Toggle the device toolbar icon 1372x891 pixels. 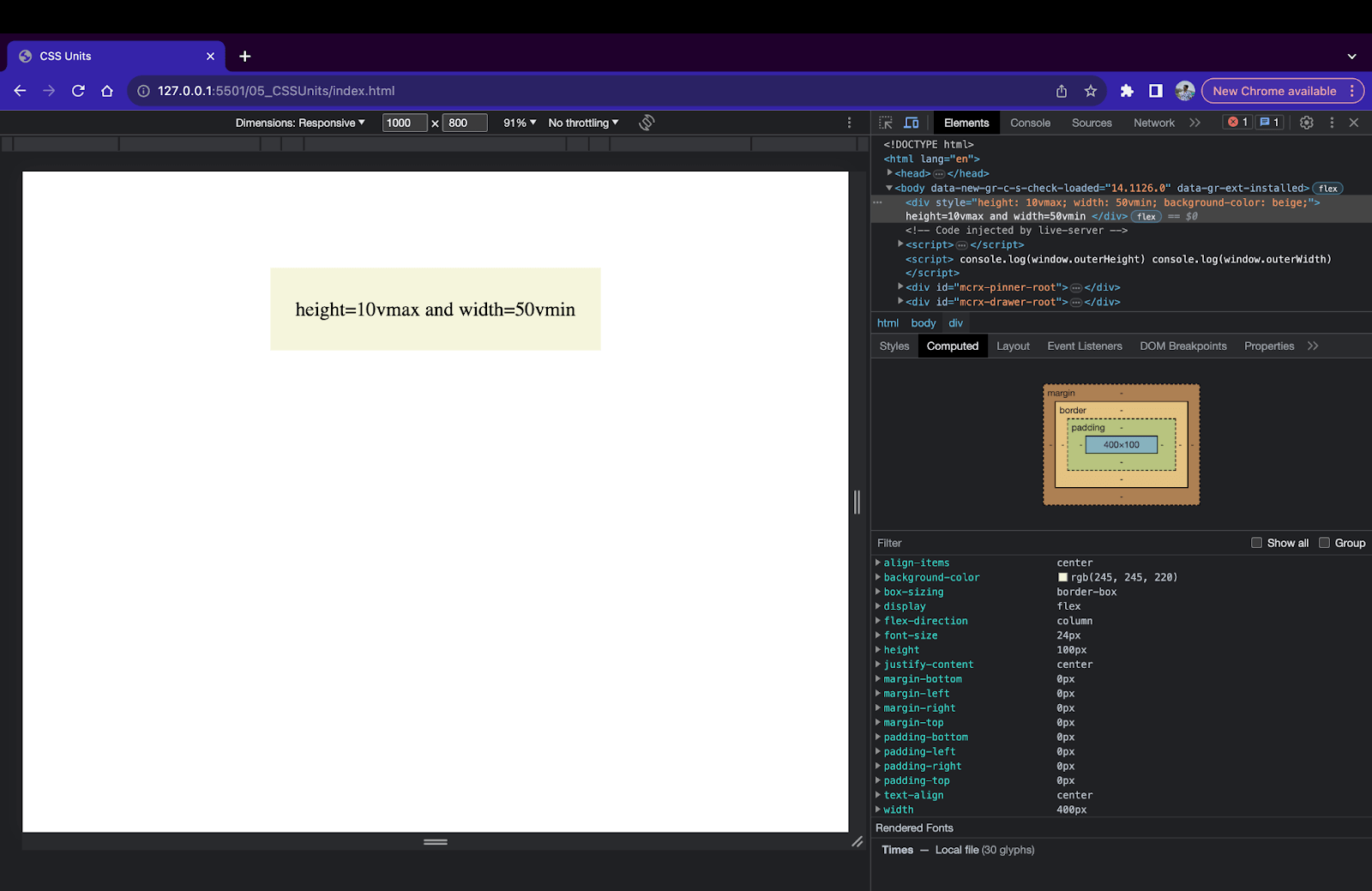[x=912, y=123]
